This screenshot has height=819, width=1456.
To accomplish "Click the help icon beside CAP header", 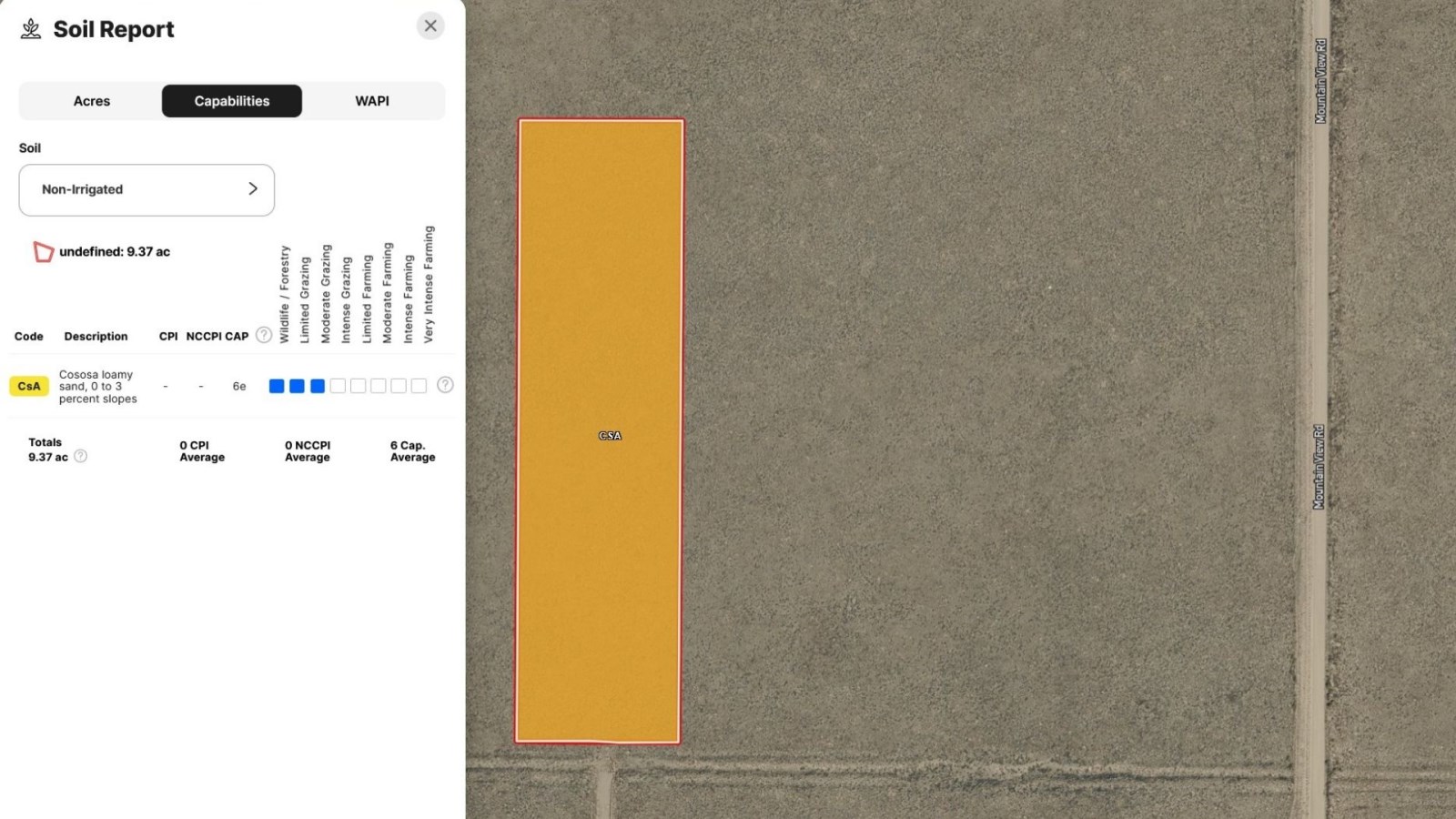I will 264,335.
